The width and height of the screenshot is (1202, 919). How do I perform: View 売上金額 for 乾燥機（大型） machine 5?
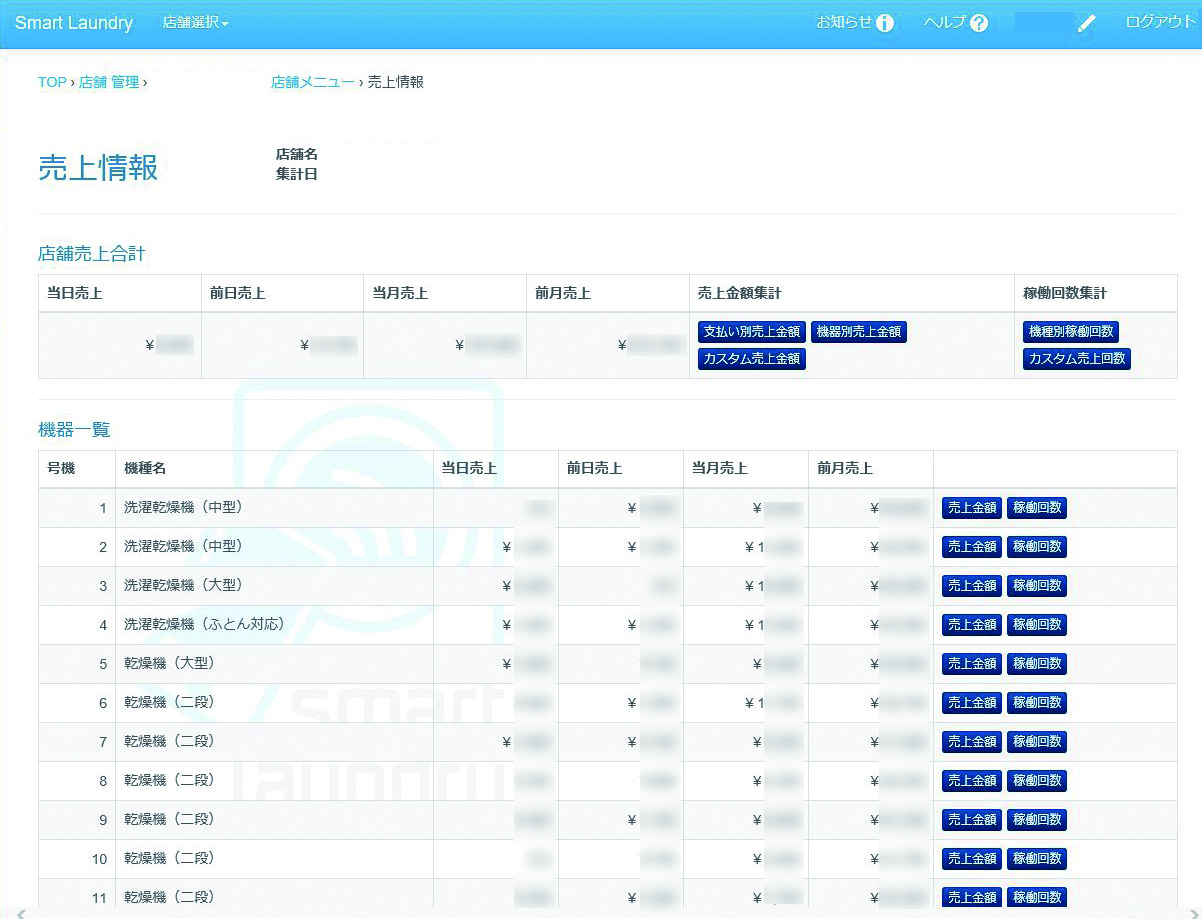[972, 664]
